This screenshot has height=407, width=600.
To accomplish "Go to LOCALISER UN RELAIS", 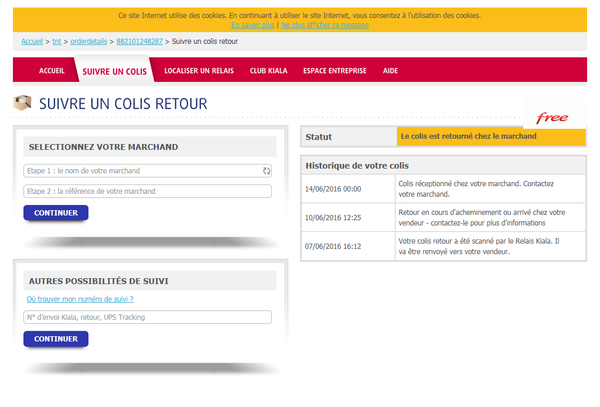I will [x=201, y=71].
